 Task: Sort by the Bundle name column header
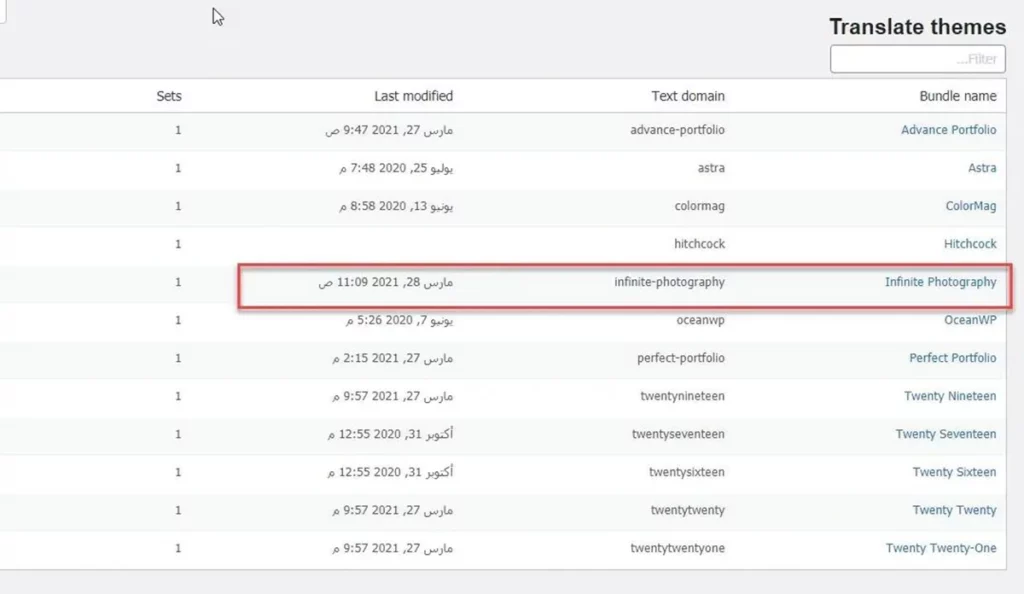click(x=957, y=96)
